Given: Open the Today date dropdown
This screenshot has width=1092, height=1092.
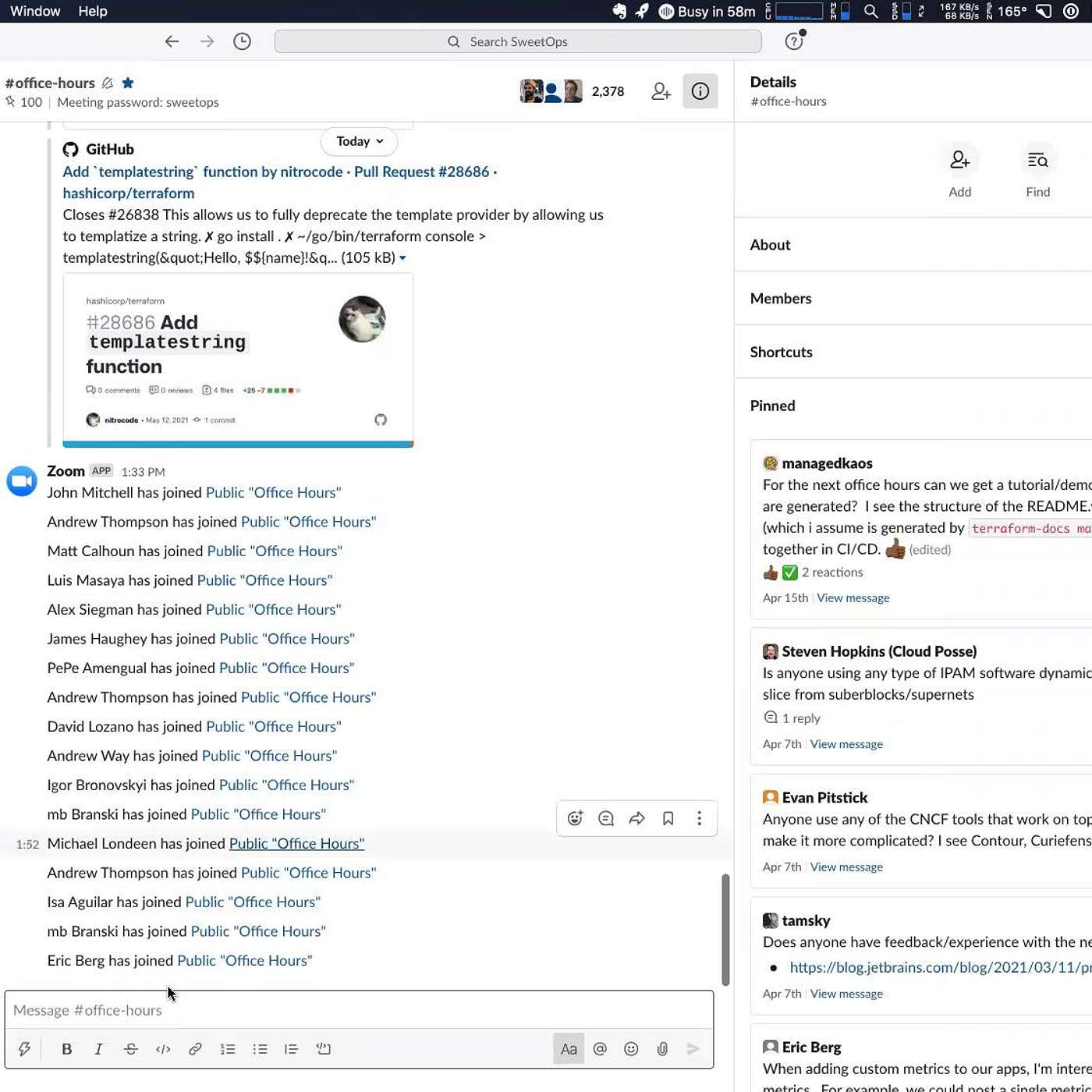Looking at the screenshot, I should click(x=359, y=141).
